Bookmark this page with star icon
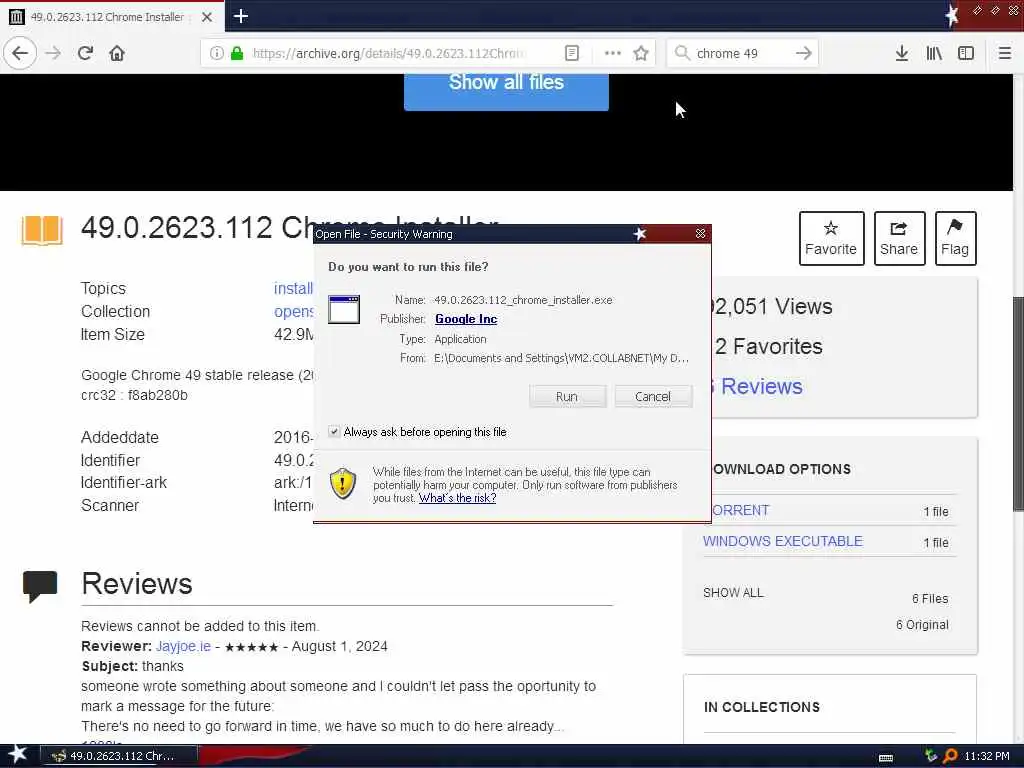Screen dimensions: 1024x768 point(641,53)
